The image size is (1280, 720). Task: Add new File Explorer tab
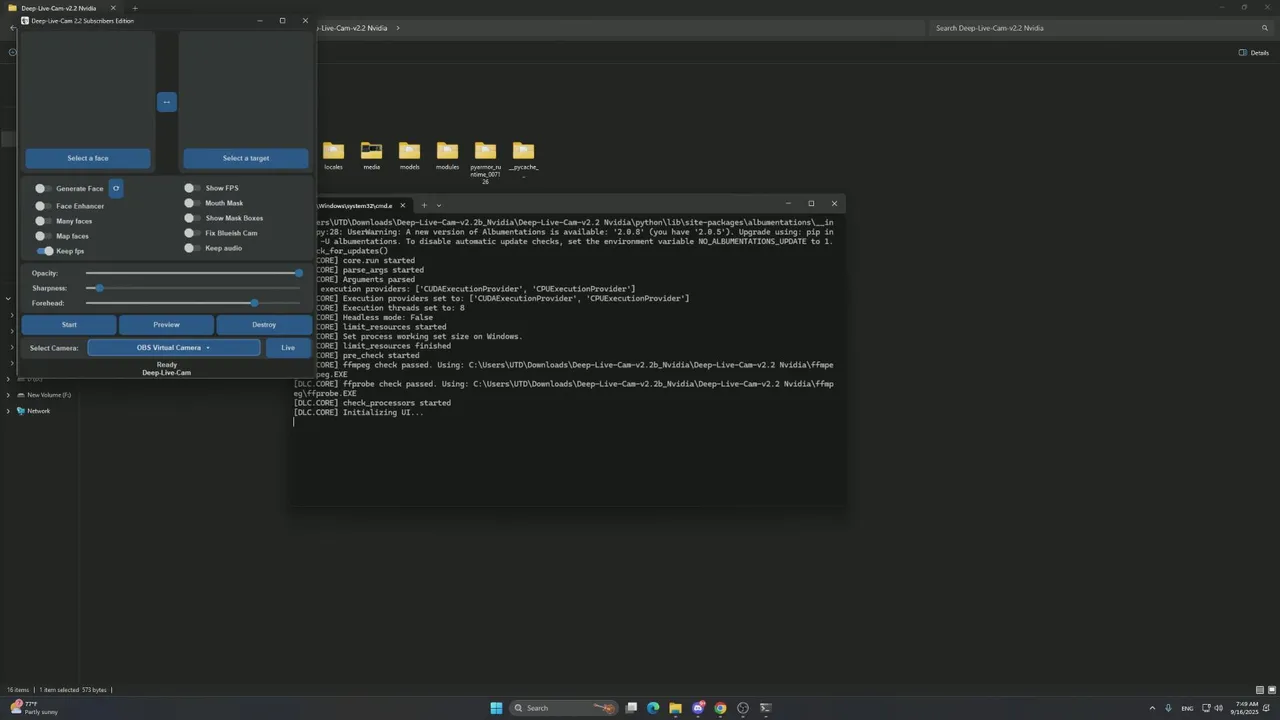135,8
